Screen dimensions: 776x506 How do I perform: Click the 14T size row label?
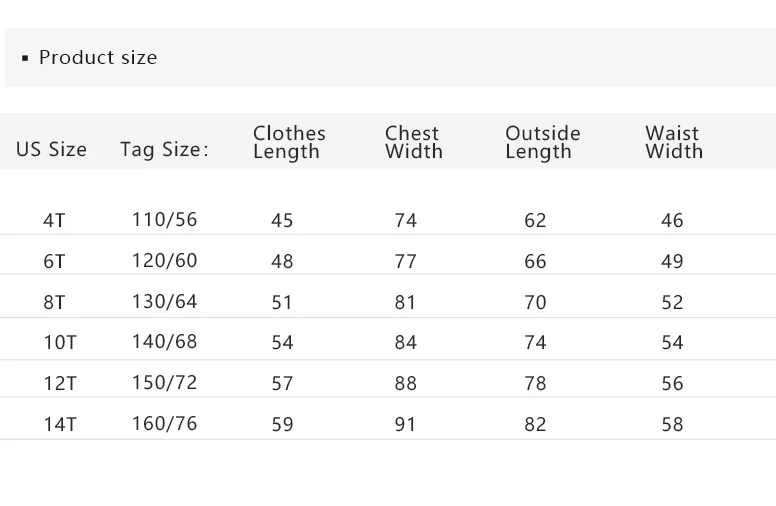tap(60, 425)
